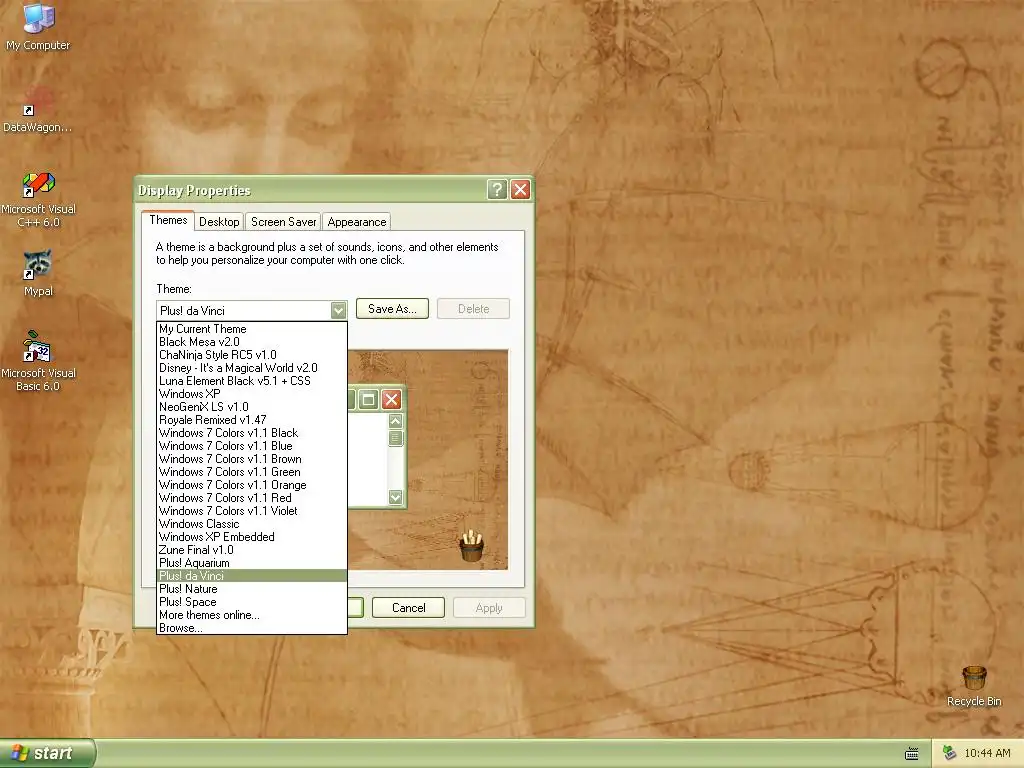This screenshot has width=1024, height=768.
Task: Click the taskbar clock showing 10:44 AM
Action: (987, 754)
